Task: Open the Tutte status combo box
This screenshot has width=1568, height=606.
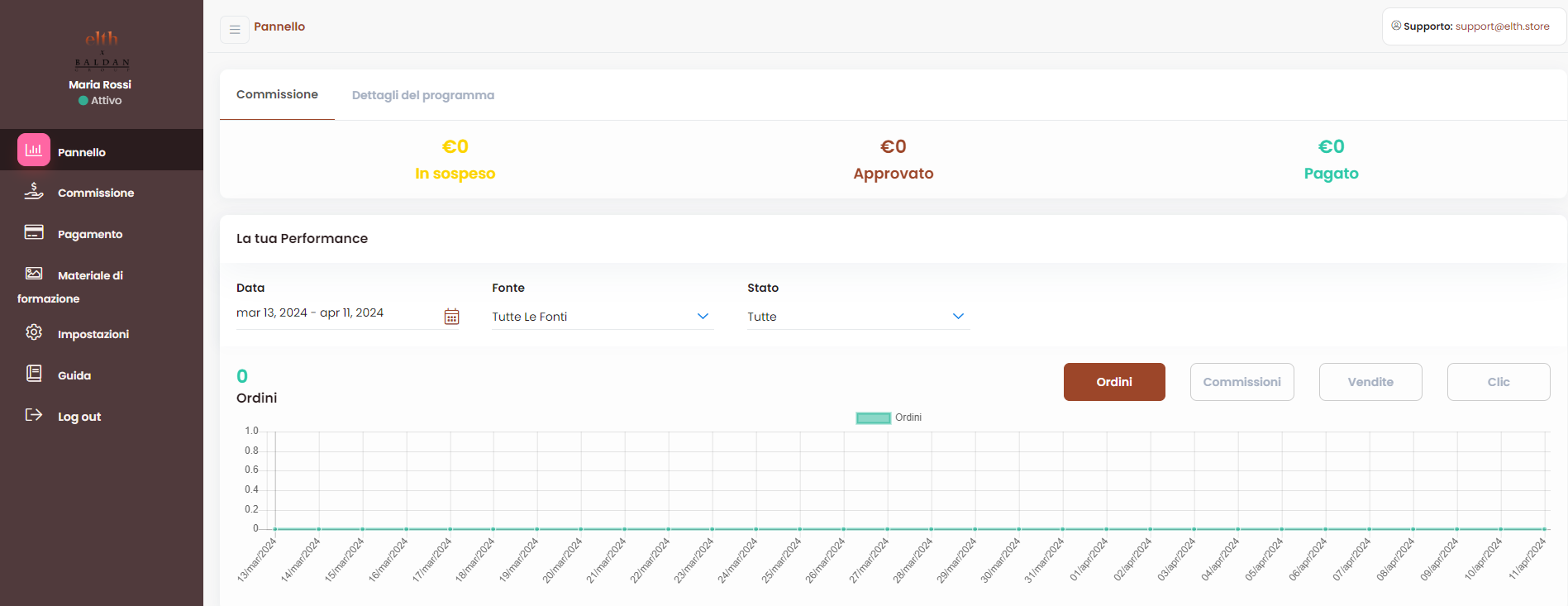Action: [858, 317]
